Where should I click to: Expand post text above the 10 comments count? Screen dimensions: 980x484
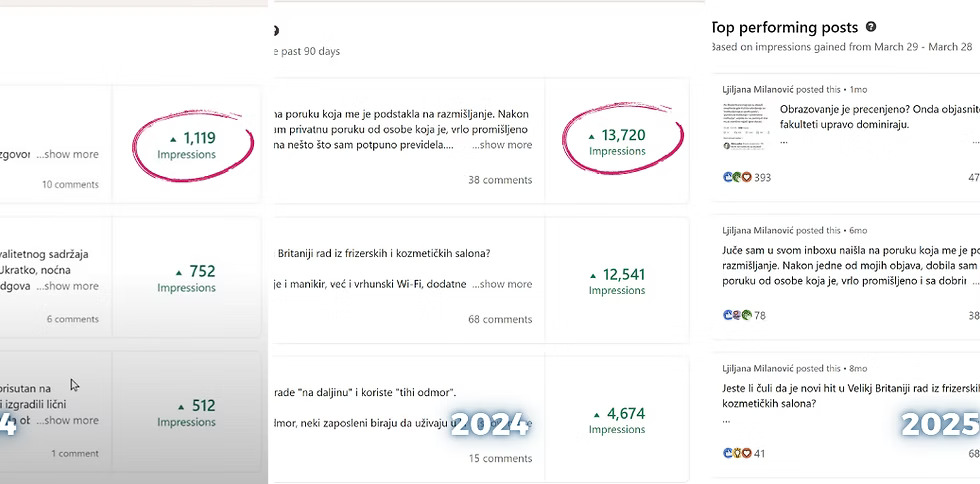point(67,154)
